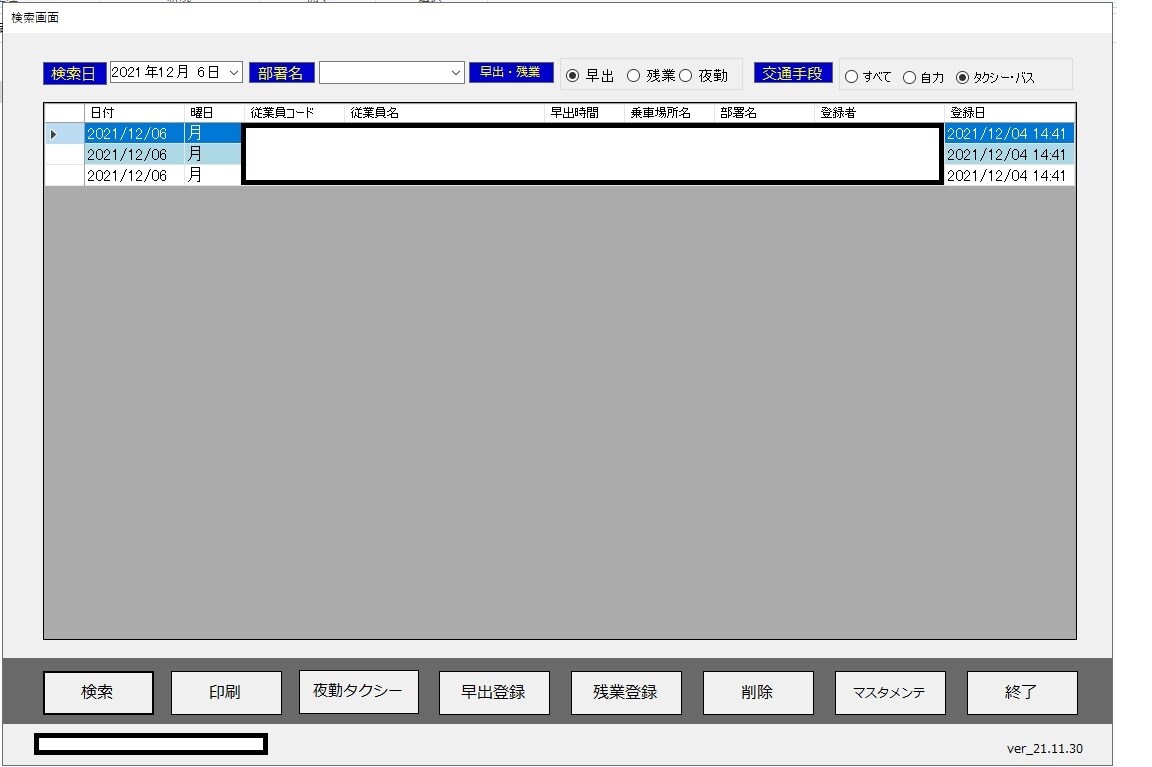Select the third row's header cell
The width and height of the screenshot is (1152, 767).
[x=64, y=176]
